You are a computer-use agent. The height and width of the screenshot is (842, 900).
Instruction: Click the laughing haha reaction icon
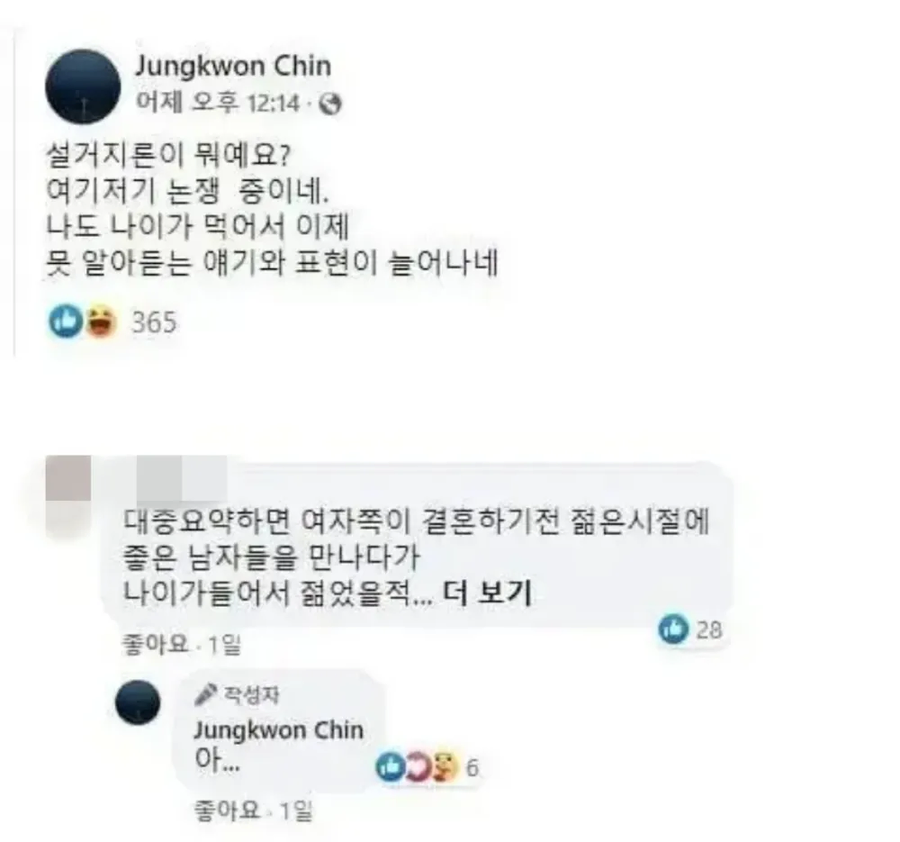102,321
